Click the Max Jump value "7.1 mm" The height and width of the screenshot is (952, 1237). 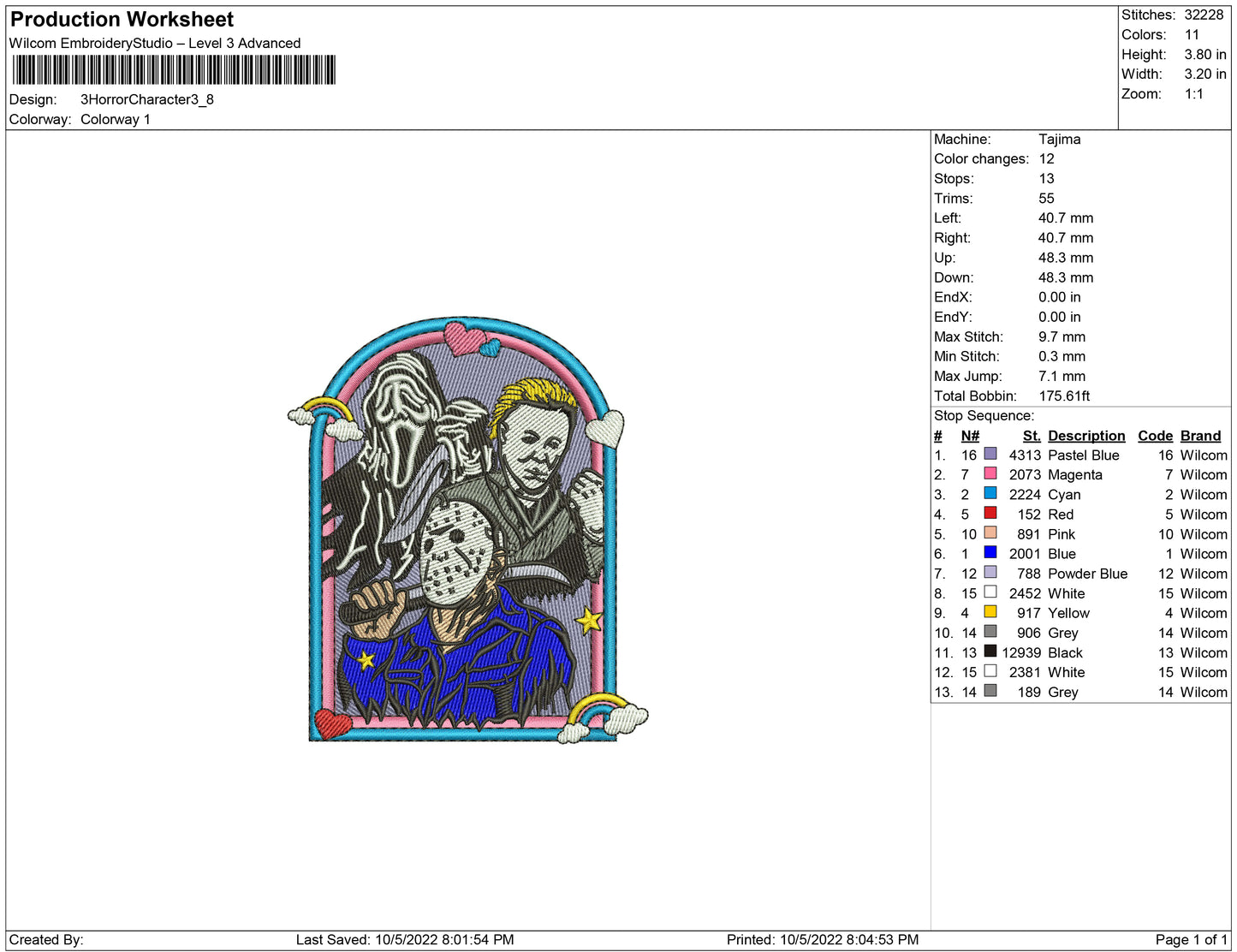[x=1062, y=376]
